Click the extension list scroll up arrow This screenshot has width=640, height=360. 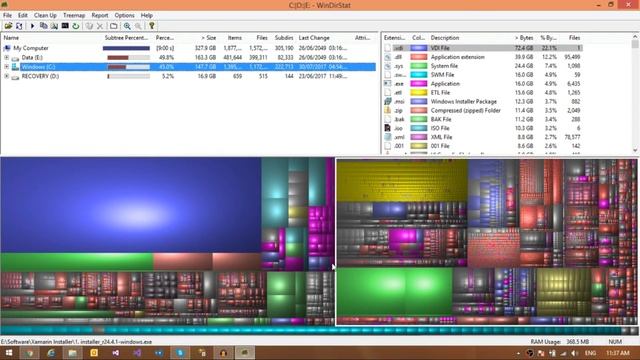[635, 37]
